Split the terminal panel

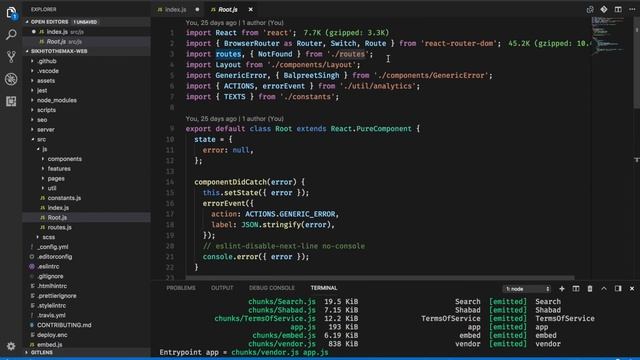point(576,289)
